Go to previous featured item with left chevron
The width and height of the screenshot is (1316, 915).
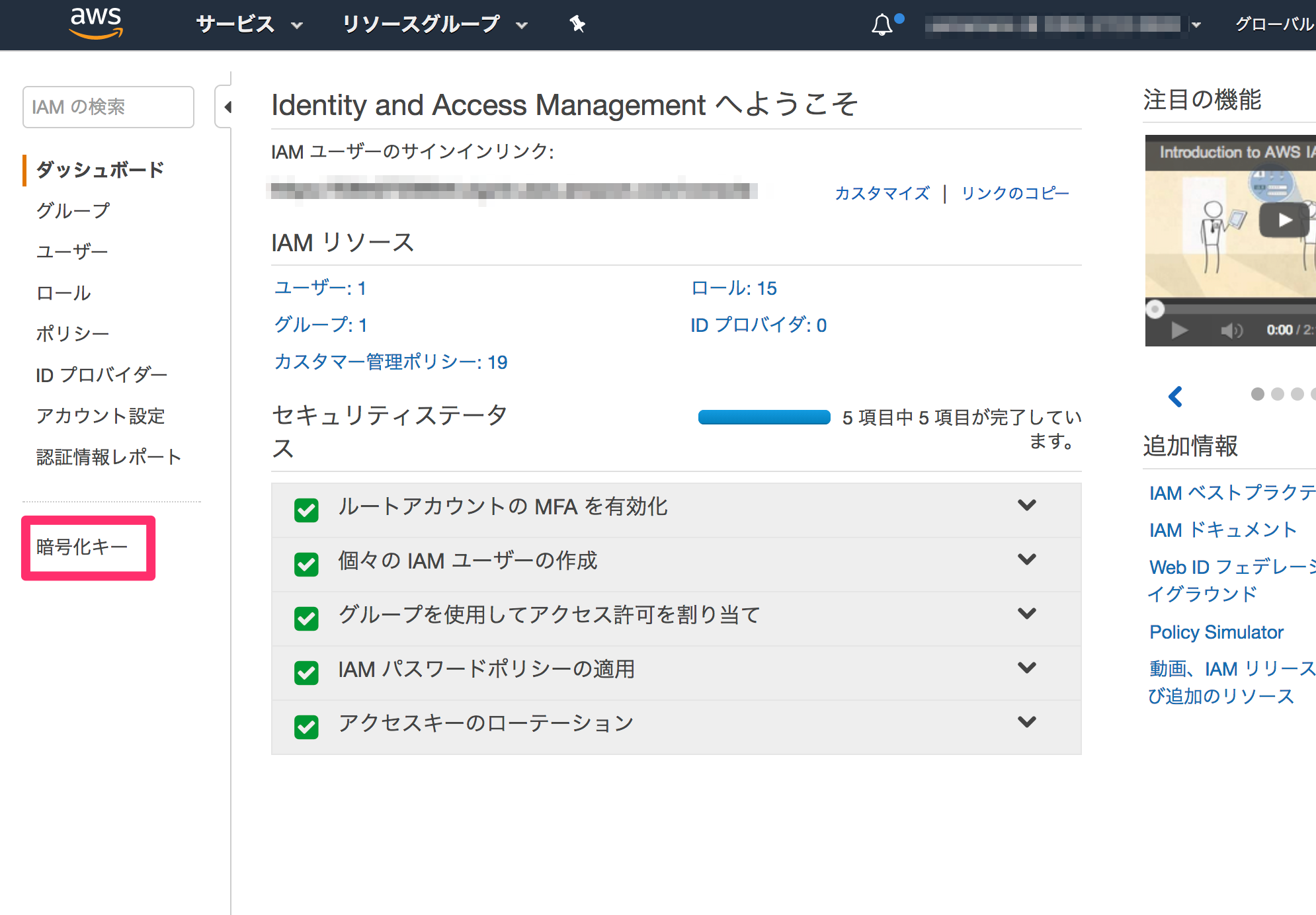point(1175,397)
